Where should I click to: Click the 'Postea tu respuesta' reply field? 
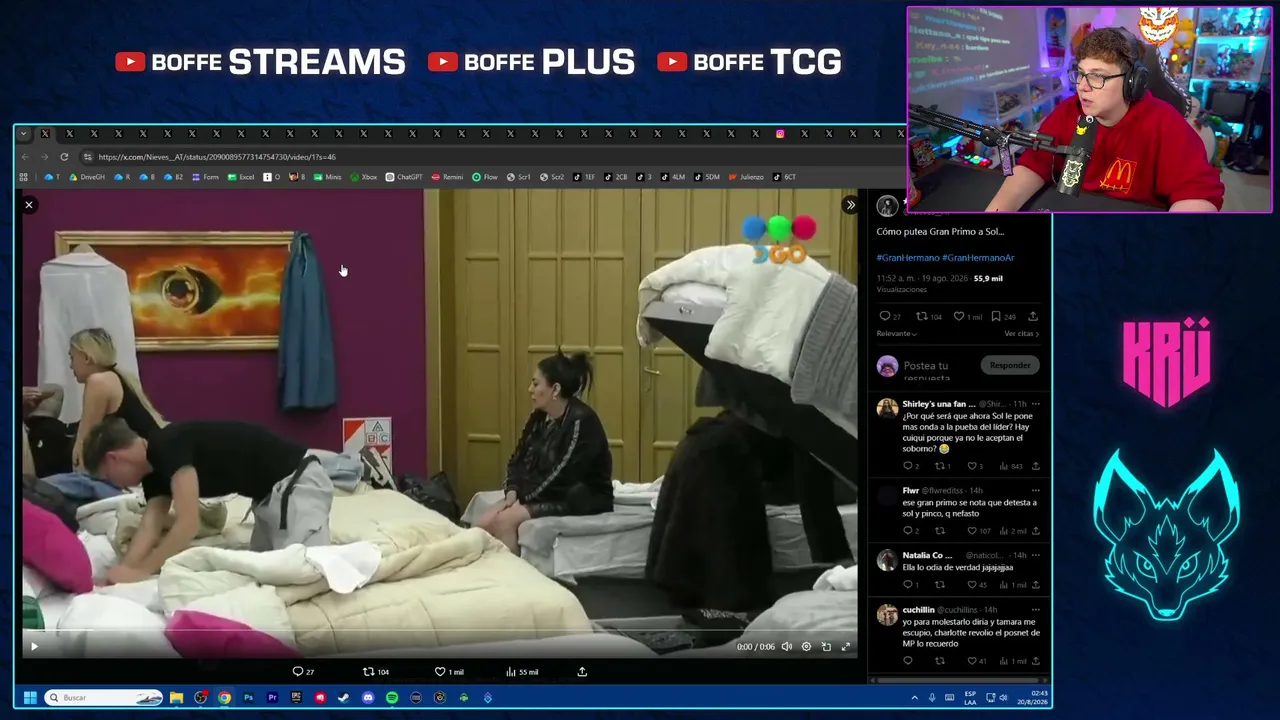(x=926, y=370)
